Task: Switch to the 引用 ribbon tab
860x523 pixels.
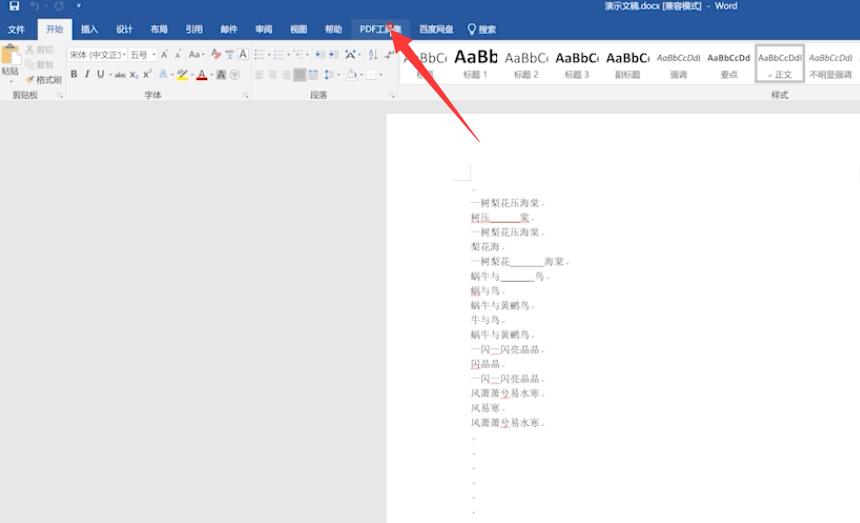Action: pyautogui.click(x=194, y=30)
